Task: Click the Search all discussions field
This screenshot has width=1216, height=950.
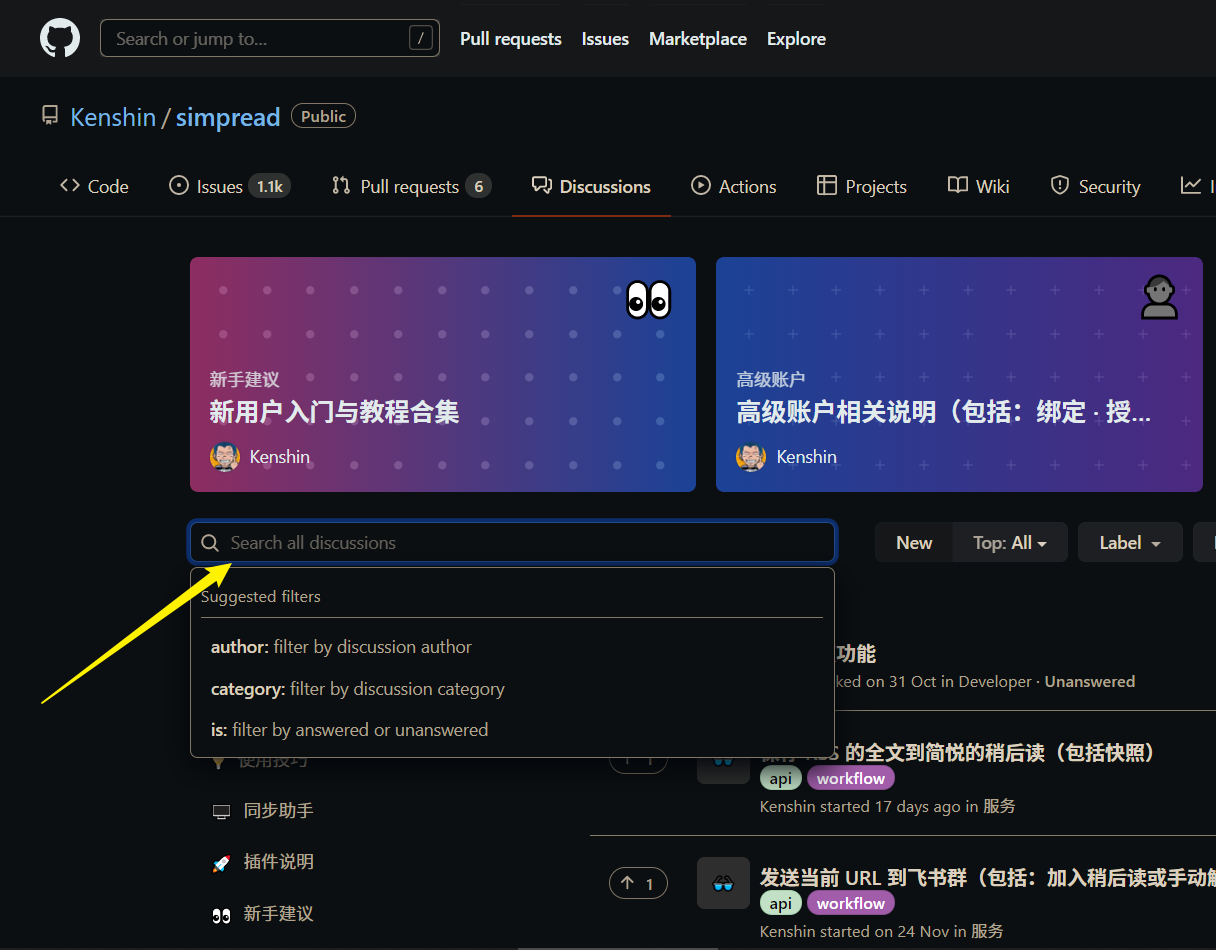Action: (x=512, y=543)
